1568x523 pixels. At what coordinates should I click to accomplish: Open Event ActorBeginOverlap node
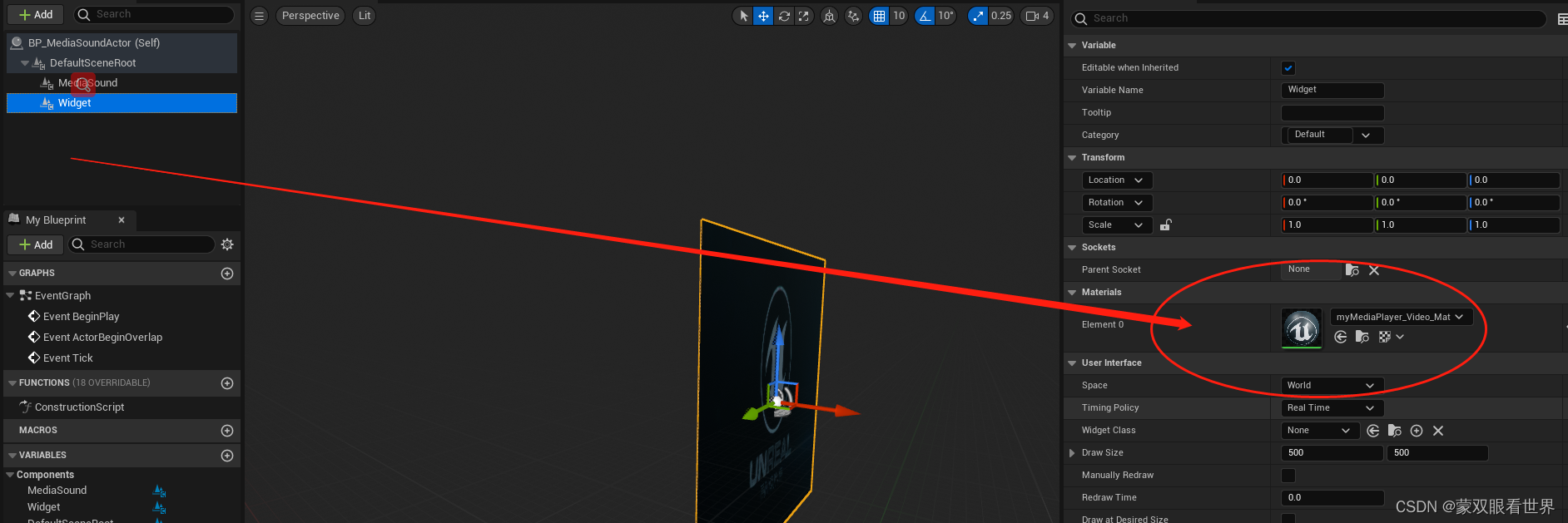pos(102,338)
